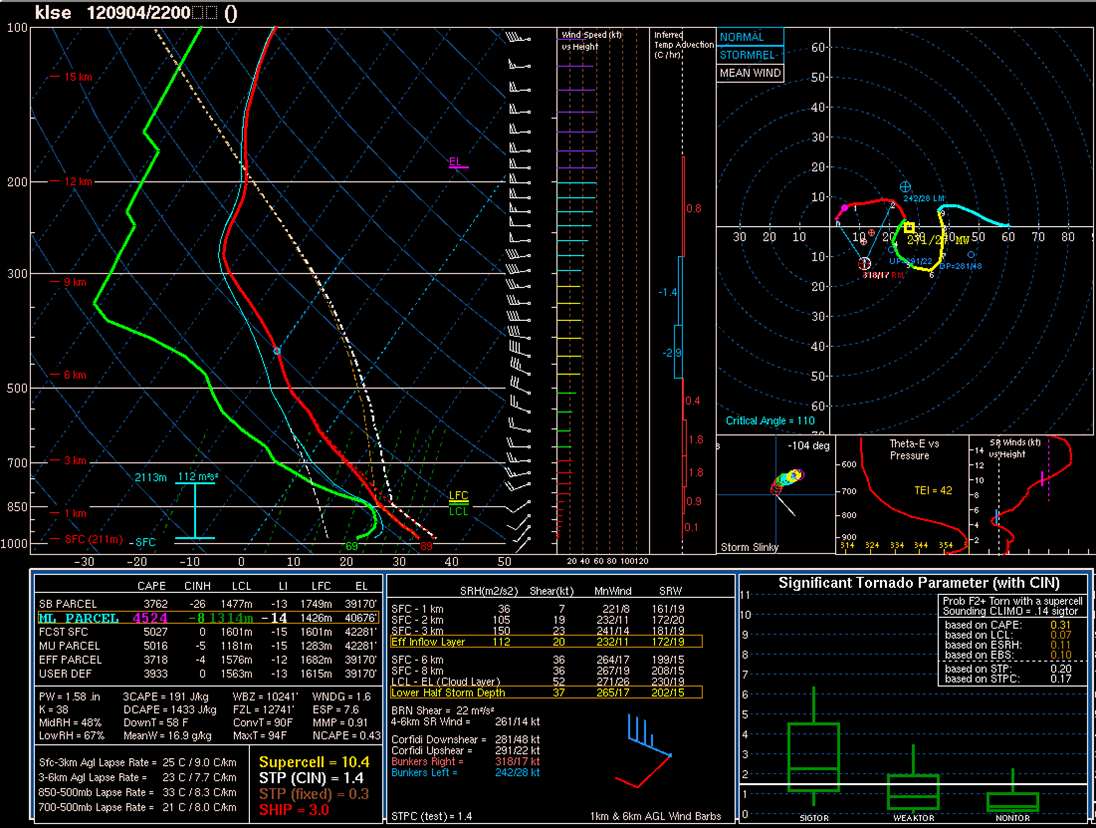The image size is (1096, 828).
Task: Click the green LCL marker on skew-T
Action: [459, 511]
